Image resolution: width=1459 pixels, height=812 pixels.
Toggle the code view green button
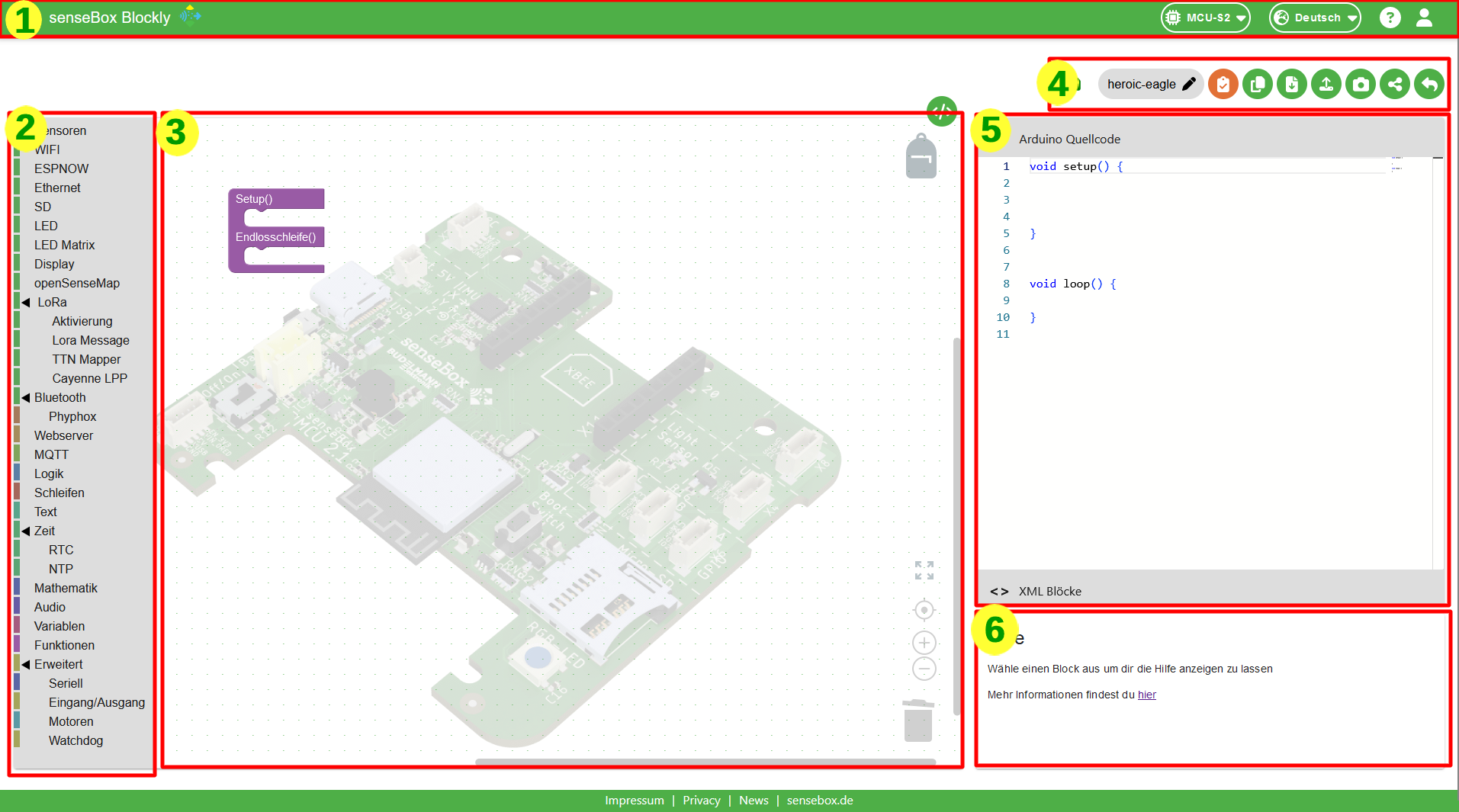tap(942, 112)
